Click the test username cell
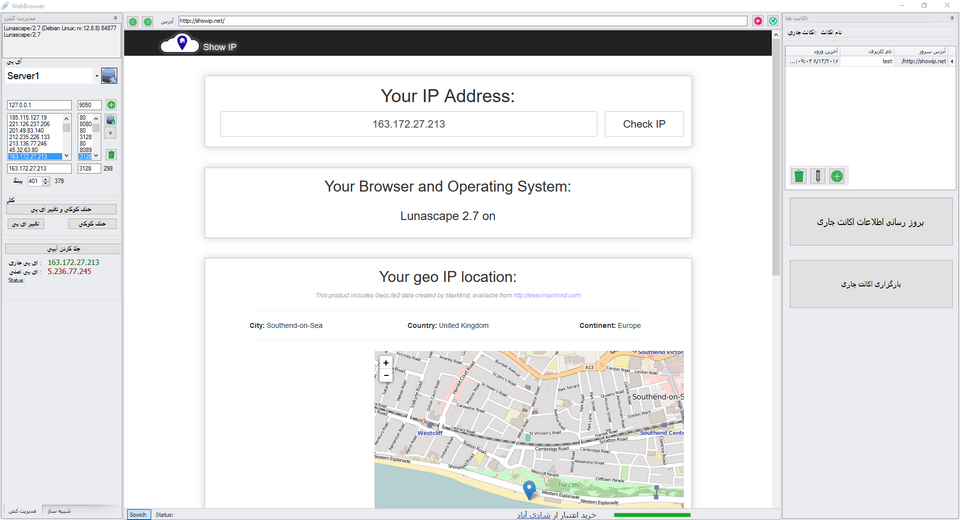Viewport: 960px width, 520px height. point(867,62)
